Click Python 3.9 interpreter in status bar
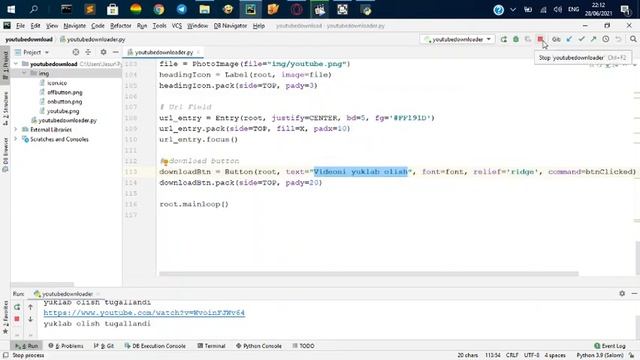Viewport: 640px width, 360px height. [x=600, y=356]
